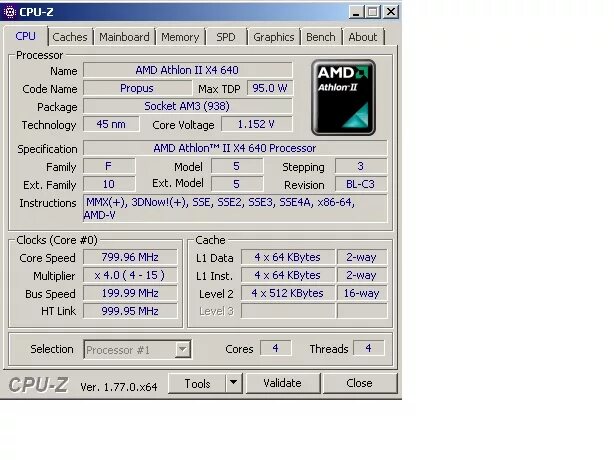Click the Revision value BL-C3
The width and height of the screenshot is (614, 460).
click(361, 184)
